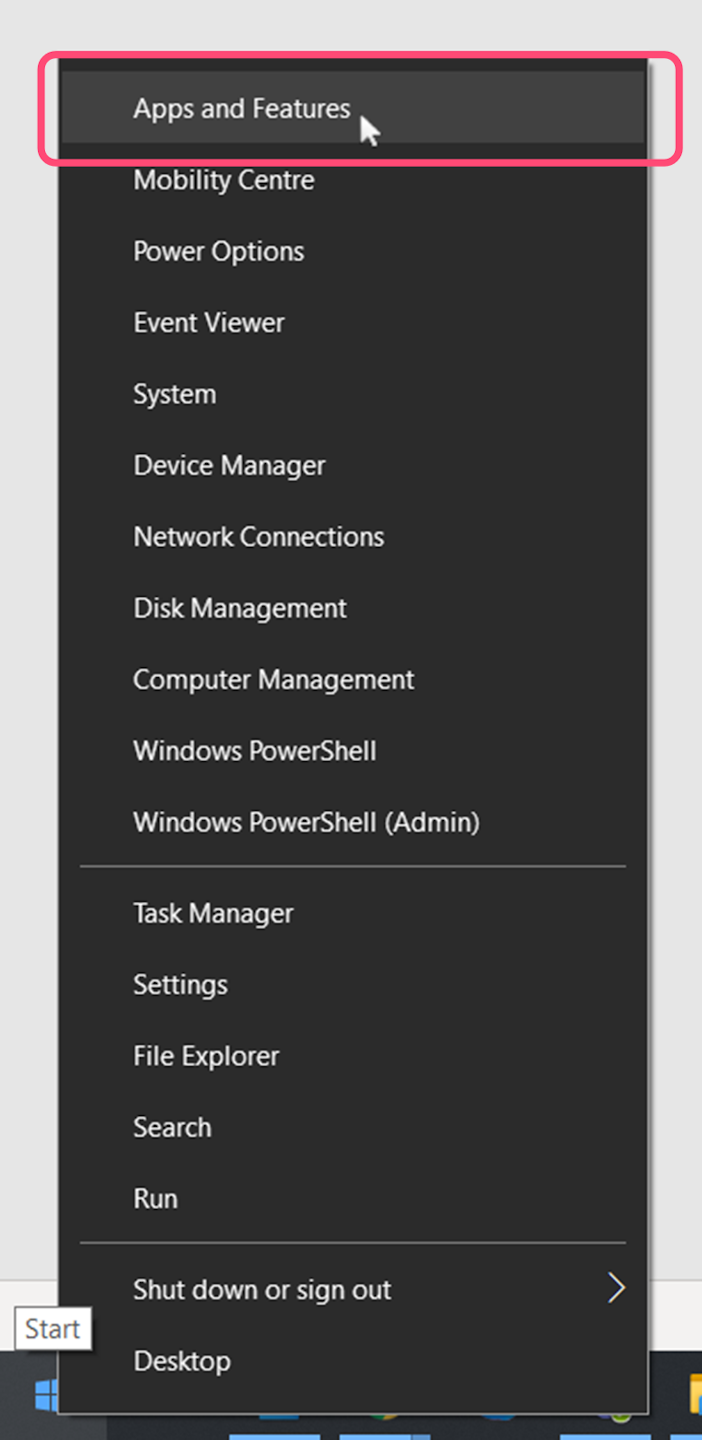Image resolution: width=702 pixels, height=1440 pixels.
Task: Open Apps and Features
Action: pyautogui.click(x=242, y=109)
